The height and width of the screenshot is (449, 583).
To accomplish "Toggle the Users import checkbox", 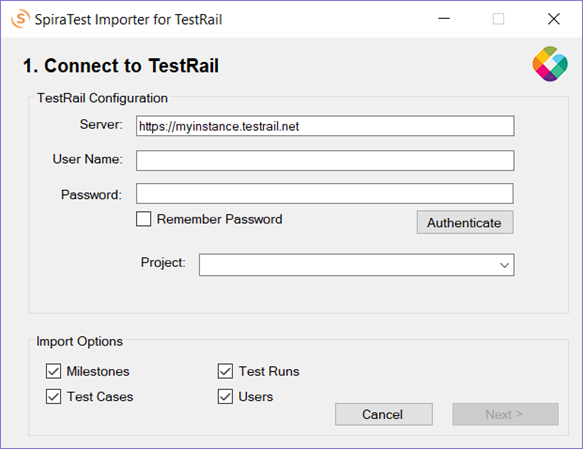I will pyautogui.click(x=225, y=396).
